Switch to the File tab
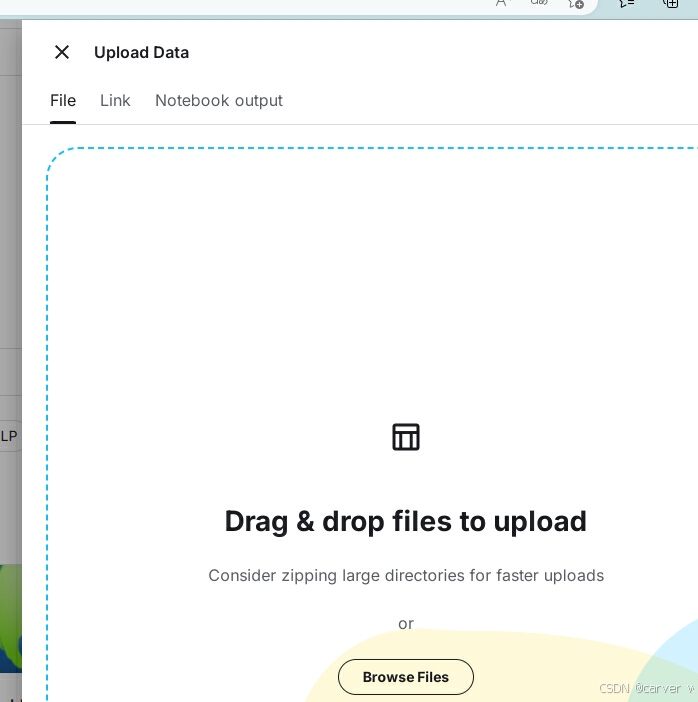Viewport: 698px width, 702px height. point(63,101)
